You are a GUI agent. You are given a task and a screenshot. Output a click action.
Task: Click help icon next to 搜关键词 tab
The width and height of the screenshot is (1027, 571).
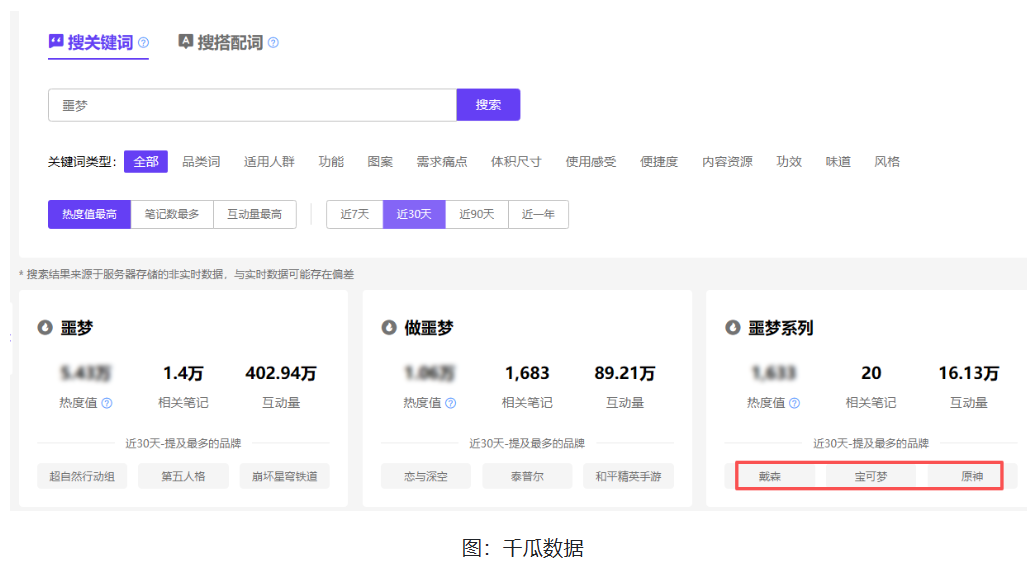coord(144,43)
